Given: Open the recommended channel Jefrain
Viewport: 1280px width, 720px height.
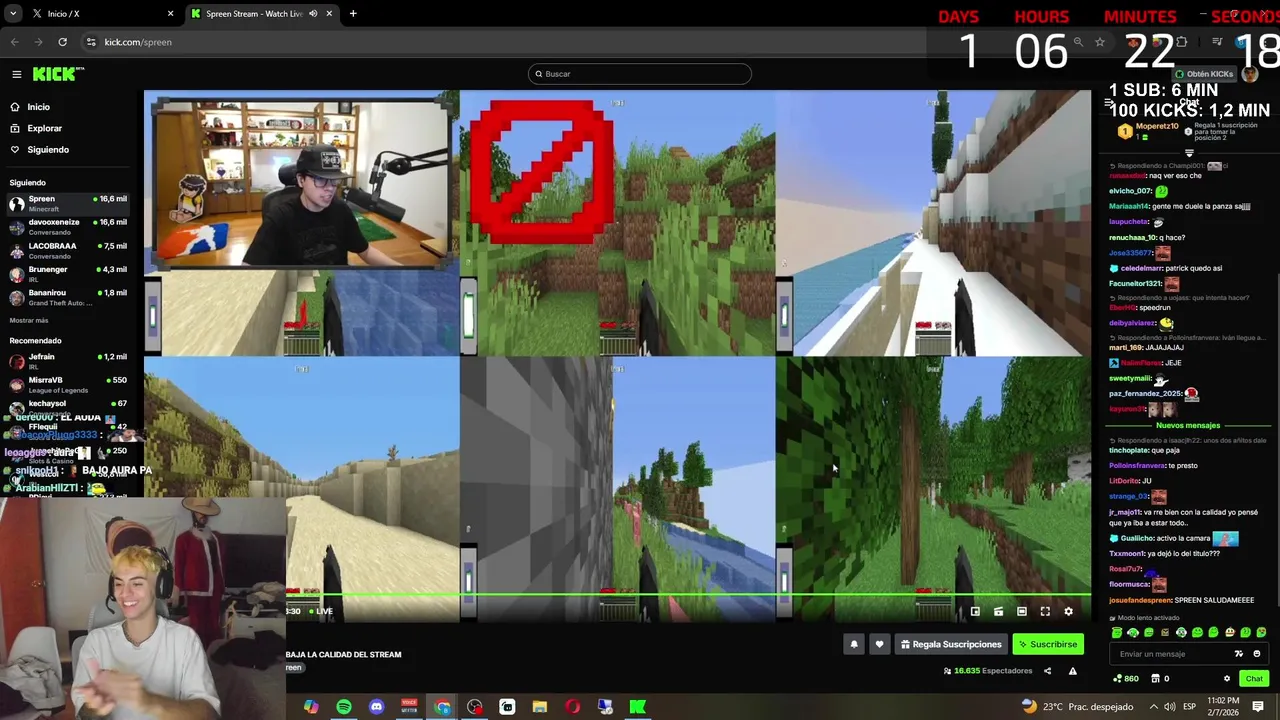Looking at the screenshot, I should [x=68, y=361].
